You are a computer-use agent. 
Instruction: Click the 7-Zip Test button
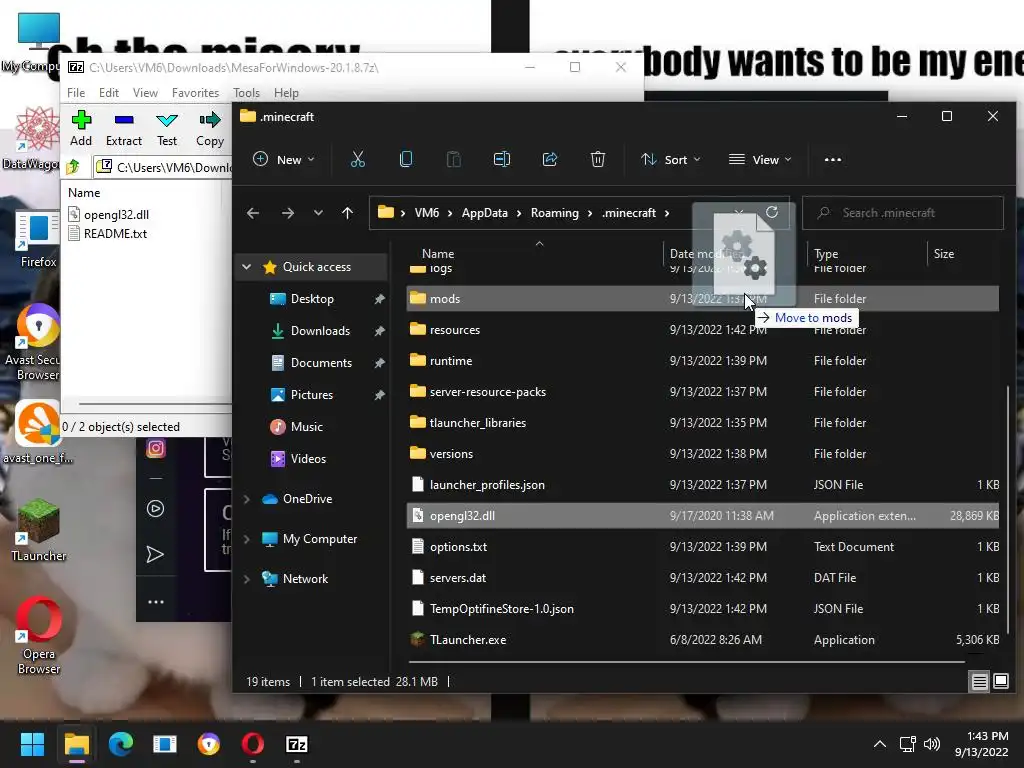tap(167, 128)
